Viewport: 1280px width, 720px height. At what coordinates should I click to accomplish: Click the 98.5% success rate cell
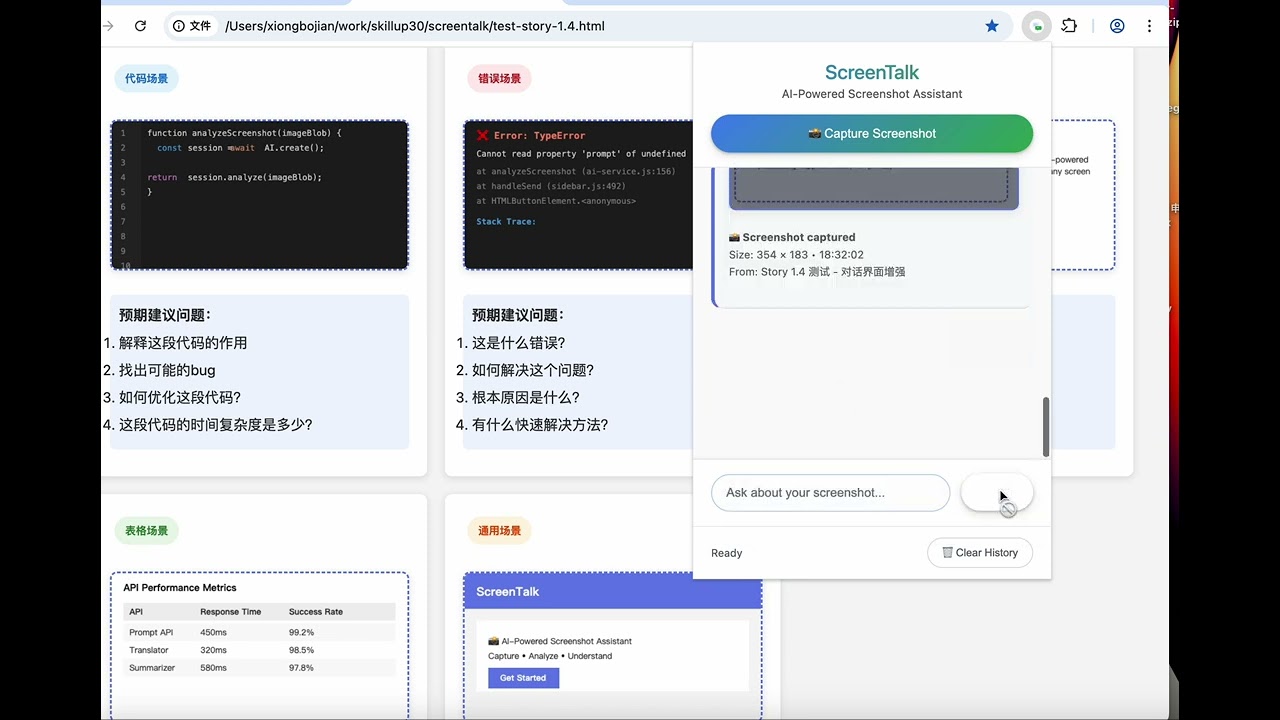point(301,650)
